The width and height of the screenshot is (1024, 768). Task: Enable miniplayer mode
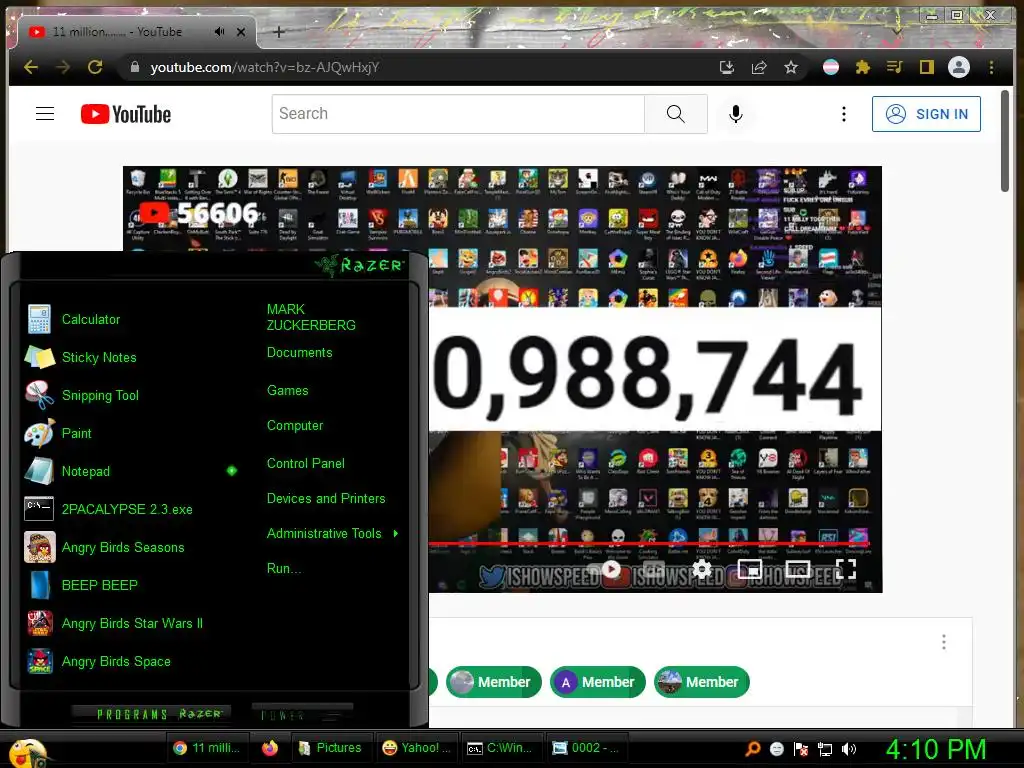[x=750, y=569]
